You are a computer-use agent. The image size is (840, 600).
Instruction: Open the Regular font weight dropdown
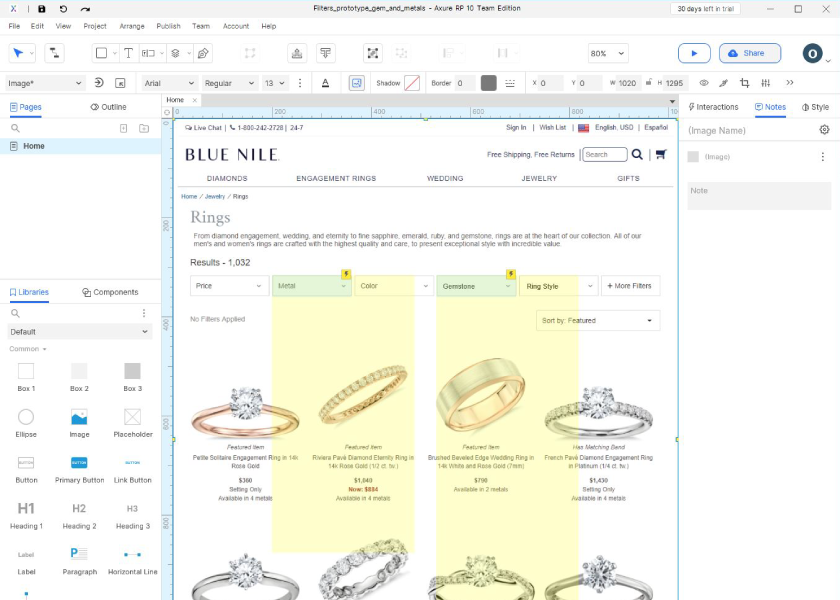point(229,83)
